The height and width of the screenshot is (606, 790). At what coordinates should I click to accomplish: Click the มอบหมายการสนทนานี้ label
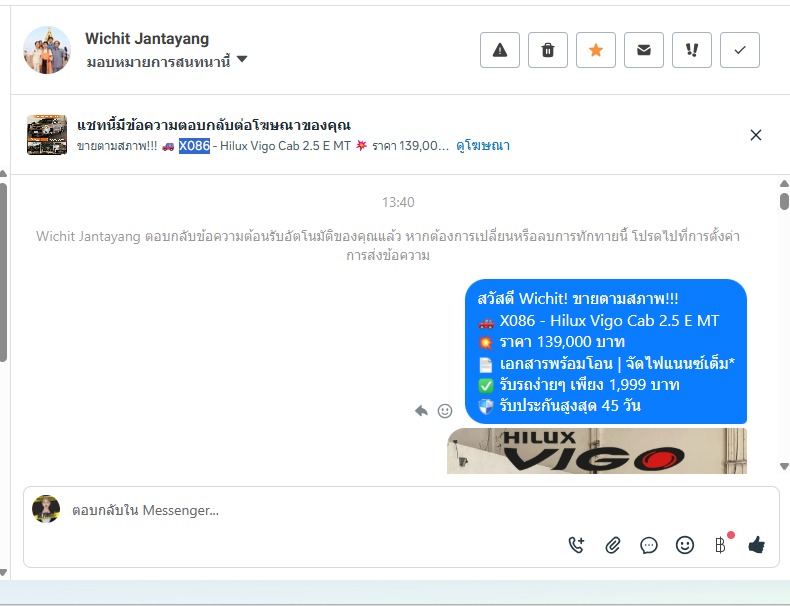tap(158, 62)
